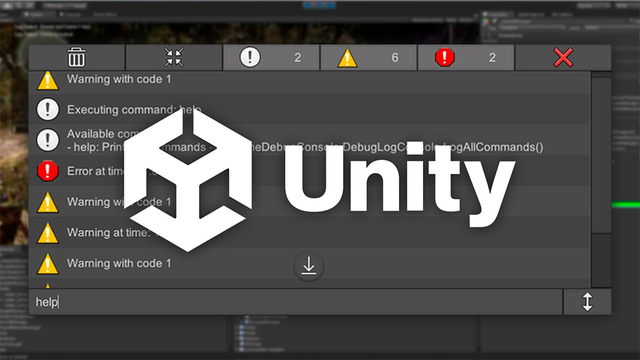Toggle warning log filter showing 6

tap(369, 57)
